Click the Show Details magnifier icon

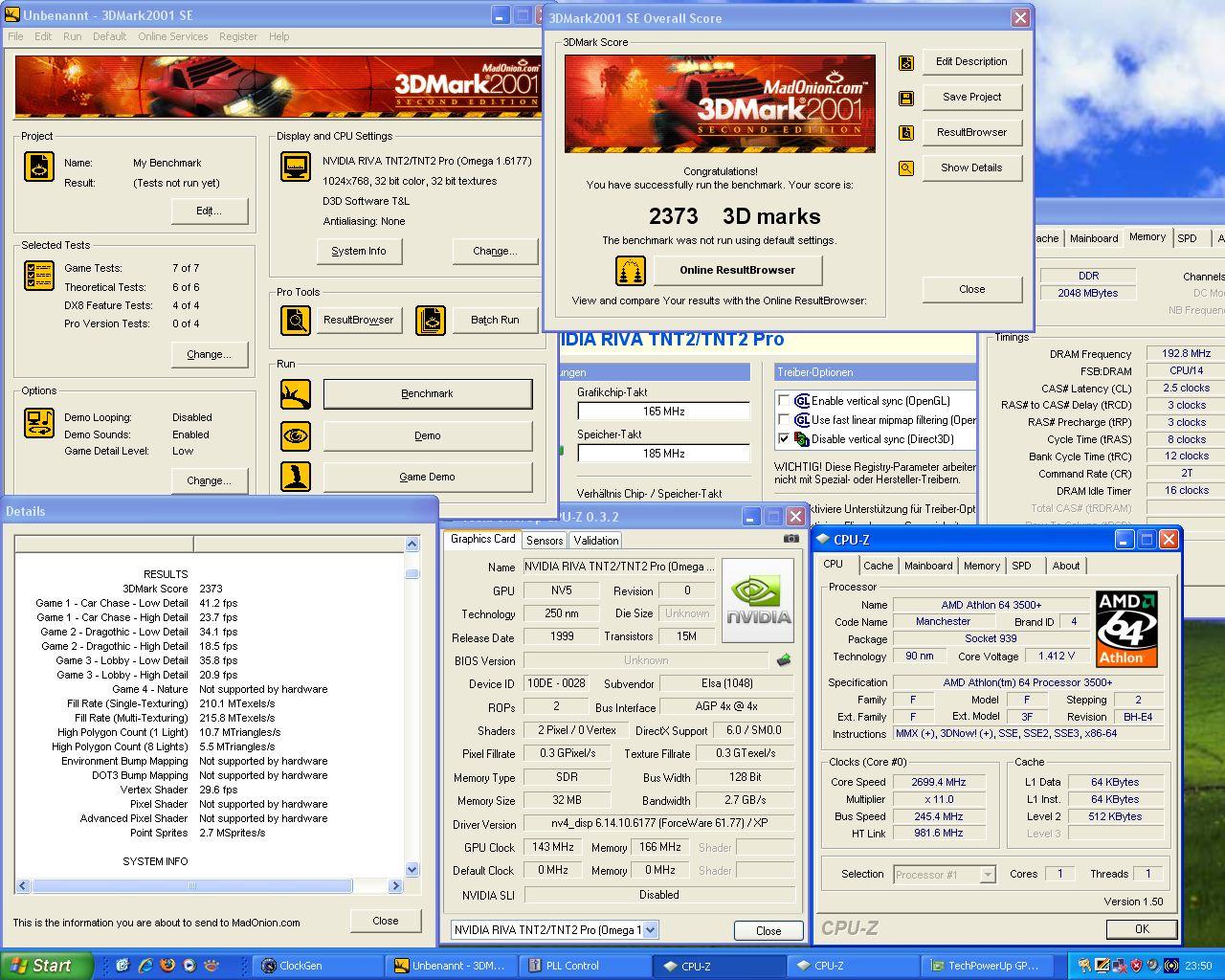(906, 169)
